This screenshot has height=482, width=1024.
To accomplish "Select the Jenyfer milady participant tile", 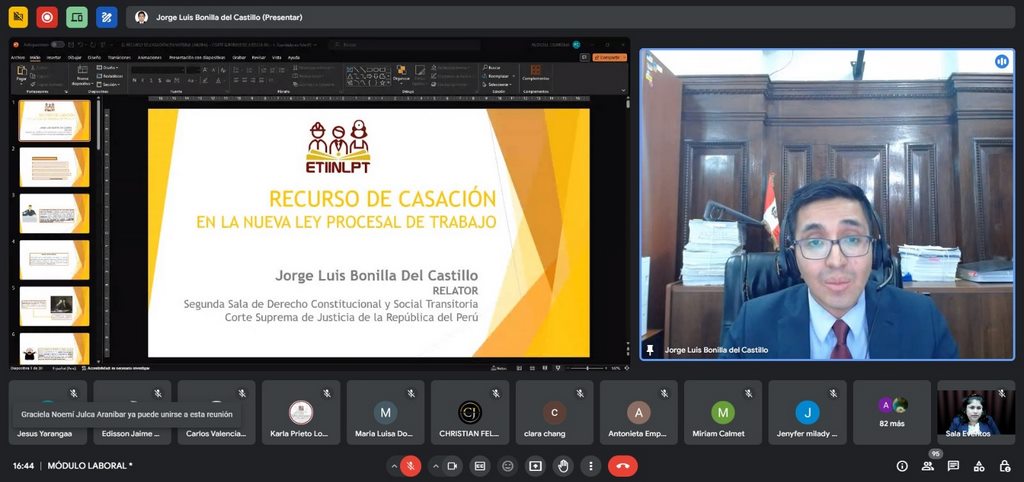I will pos(807,412).
